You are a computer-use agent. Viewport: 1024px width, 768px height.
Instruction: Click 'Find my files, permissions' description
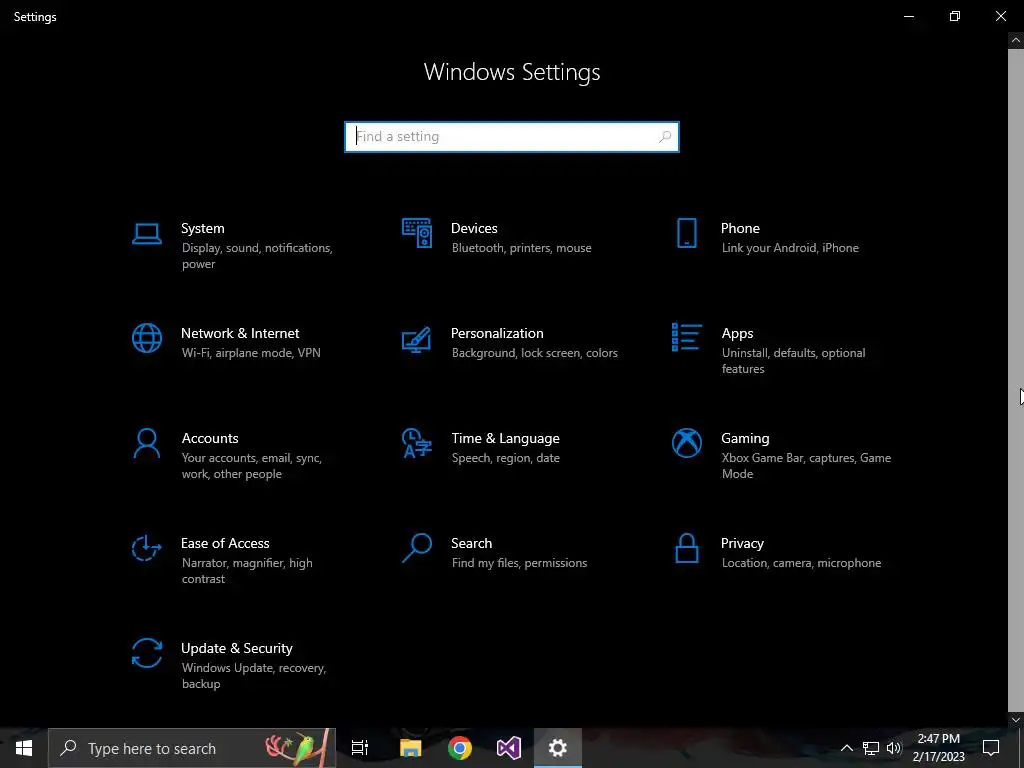tap(519, 563)
